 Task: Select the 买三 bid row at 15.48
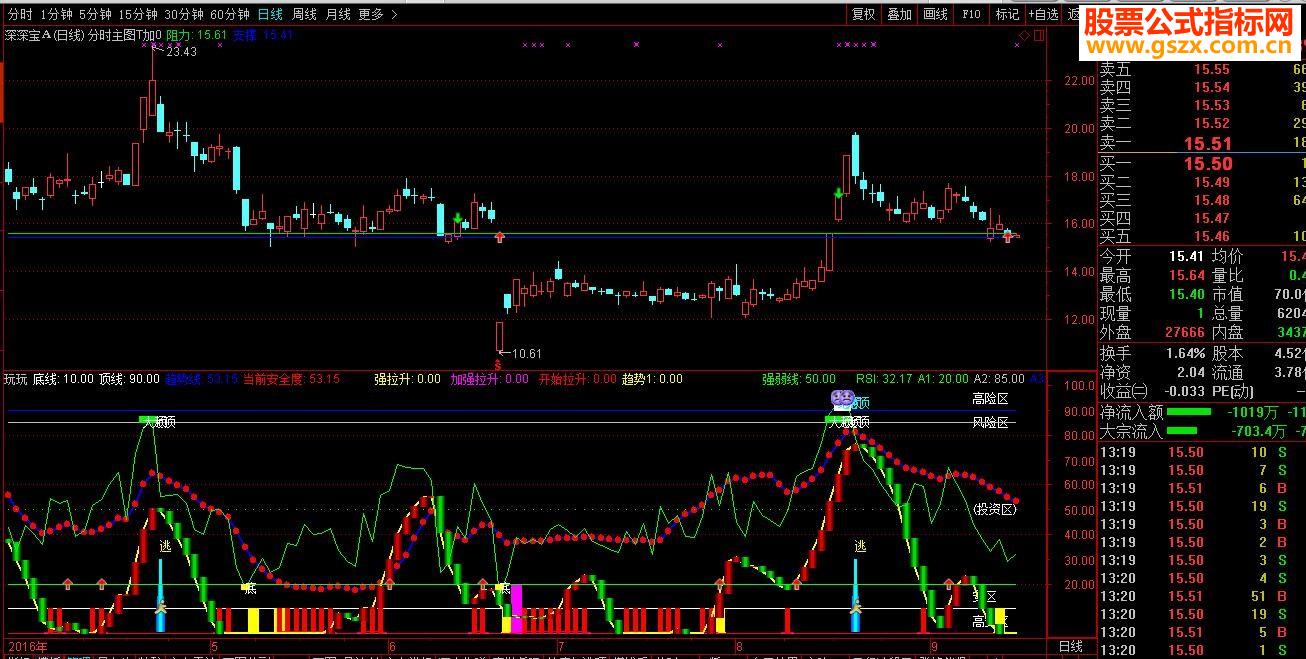[1202, 200]
